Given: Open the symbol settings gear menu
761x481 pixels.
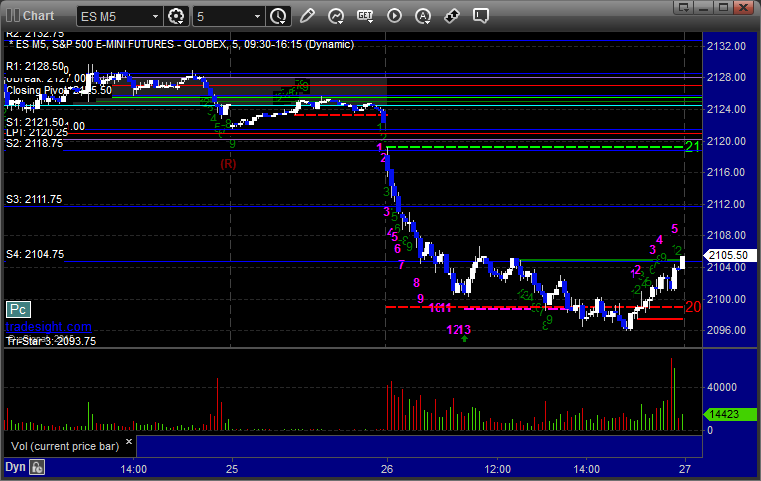Looking at the screenshot, I should click(x=176, y=16).
